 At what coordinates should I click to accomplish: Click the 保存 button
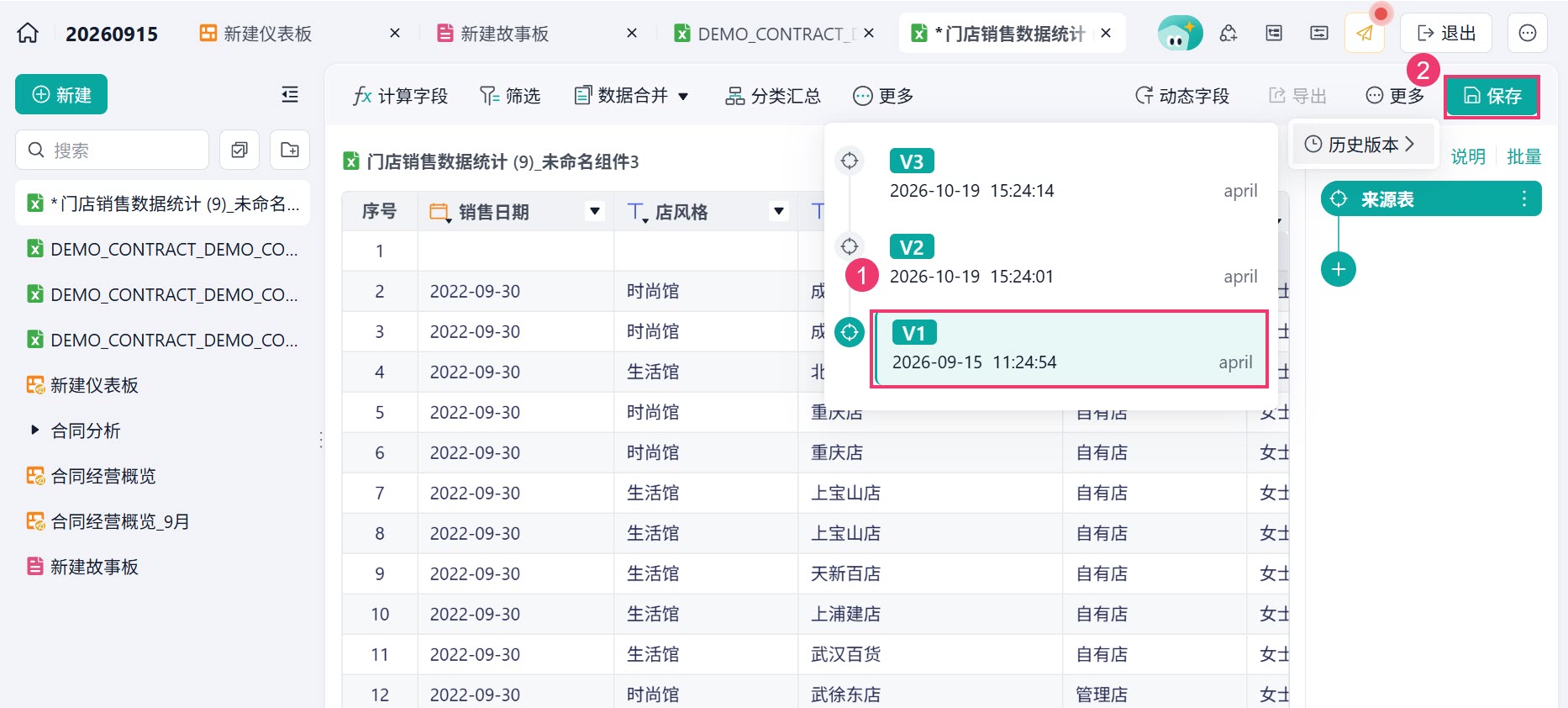pyautogui.click(x=1492, y=96)
